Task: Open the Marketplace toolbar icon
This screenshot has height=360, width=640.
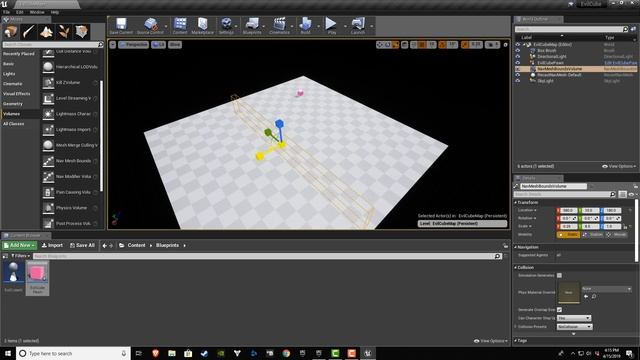Action: [202, 26]
